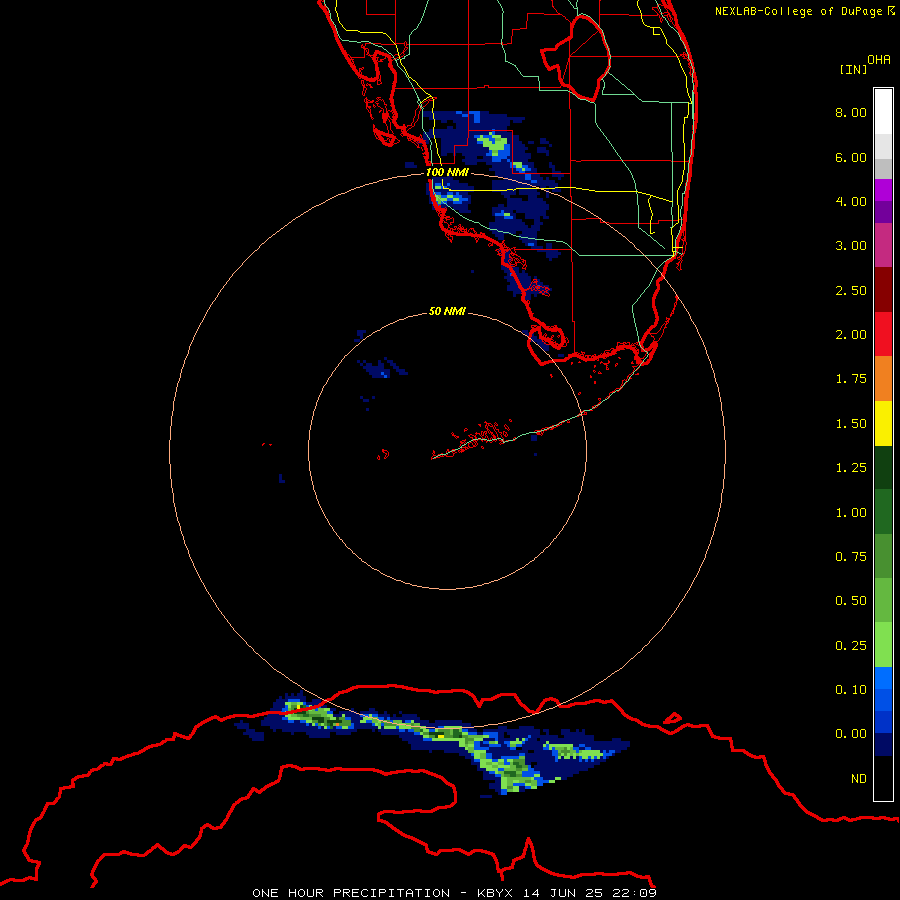The height and width of the screenshot is (900, 900).
Task: Click the 0.25 legend value
Action: [x=851, y=646]
